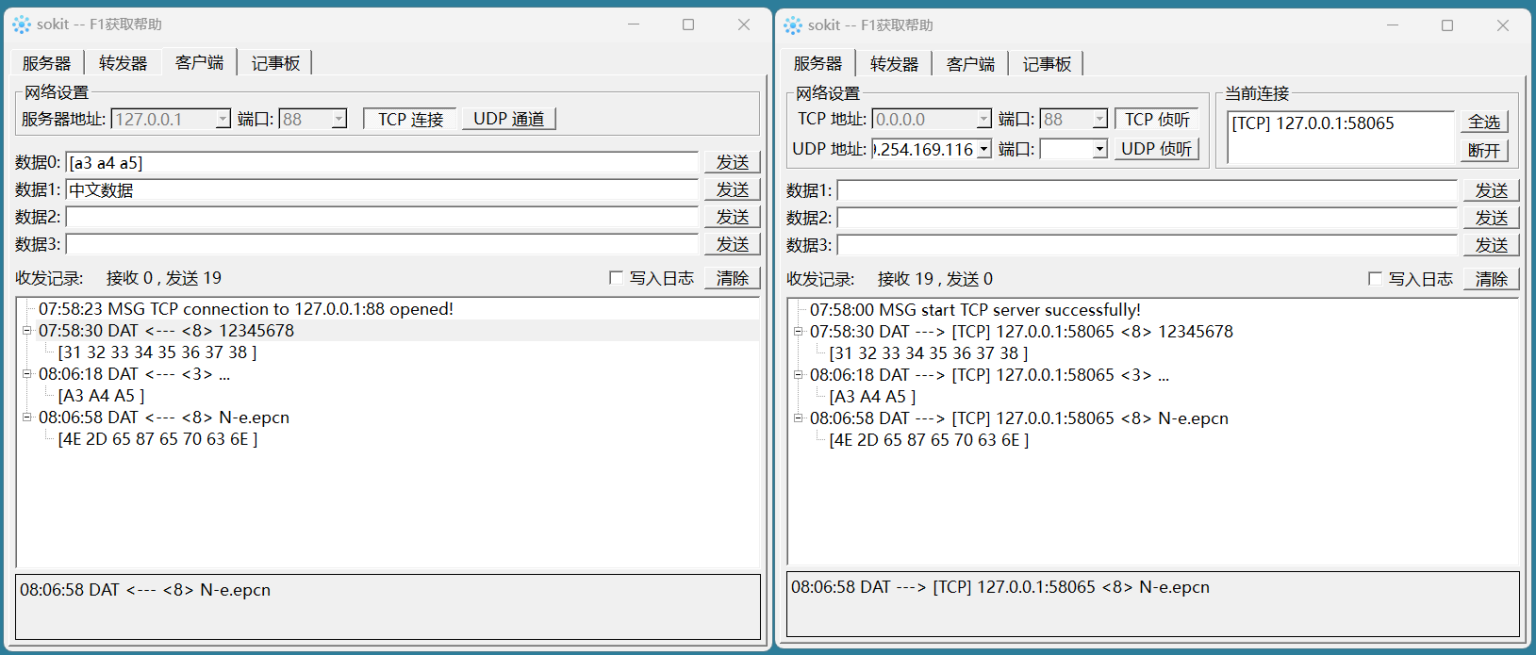1536x655 pixels.
Task: Click 数据1 field containing 中文数据
Action: pos(382,190)
